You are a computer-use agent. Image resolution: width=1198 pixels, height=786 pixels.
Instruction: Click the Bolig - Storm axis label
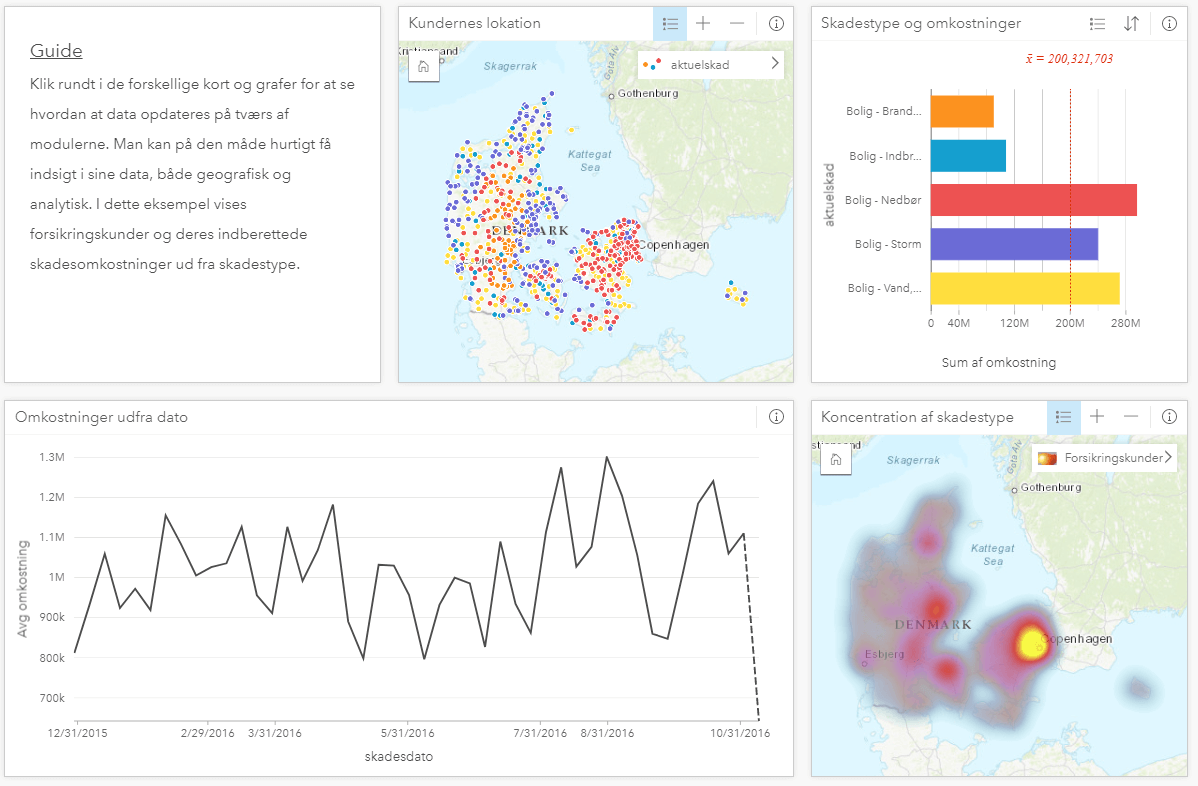(888, 244)
